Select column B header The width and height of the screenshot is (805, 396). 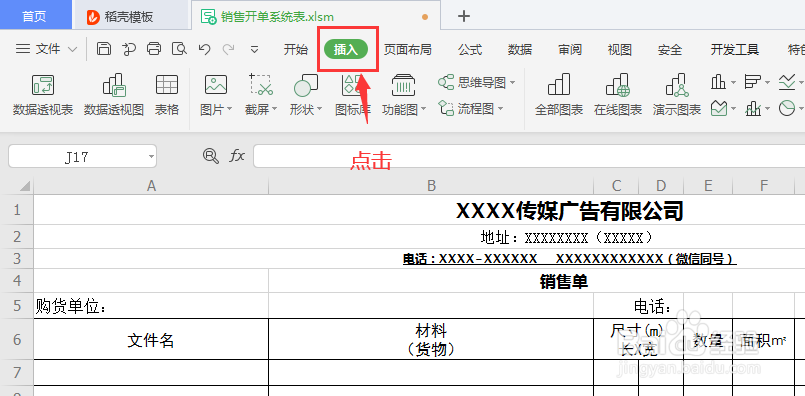[431, 186]
